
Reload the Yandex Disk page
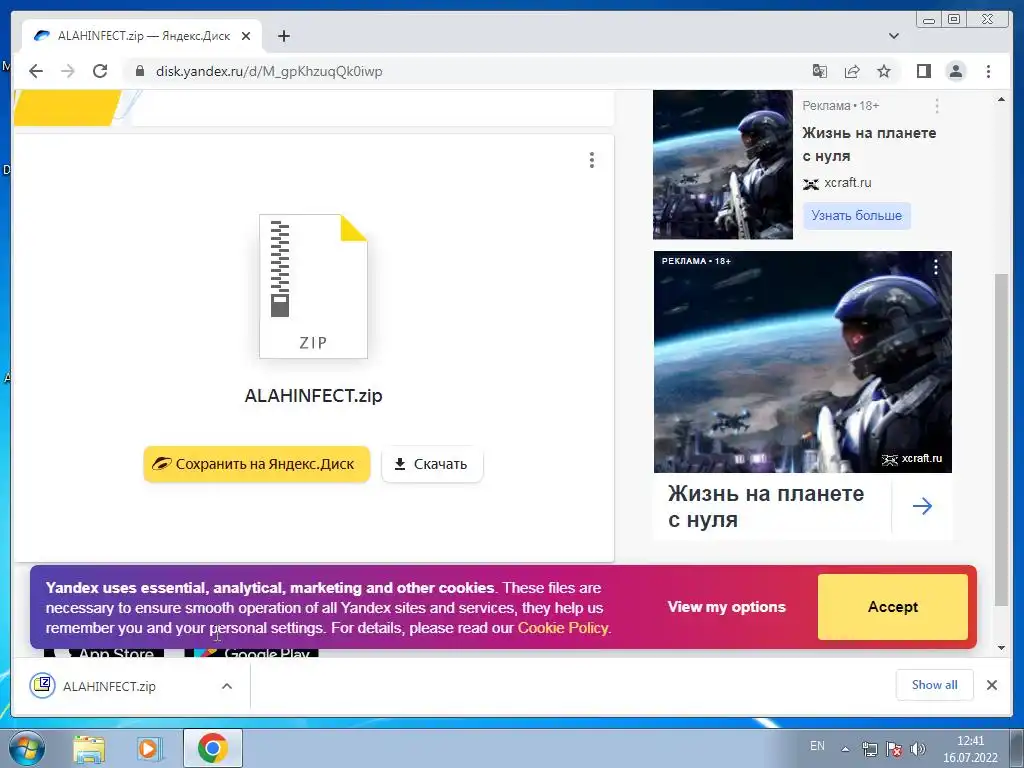point(100,71)
